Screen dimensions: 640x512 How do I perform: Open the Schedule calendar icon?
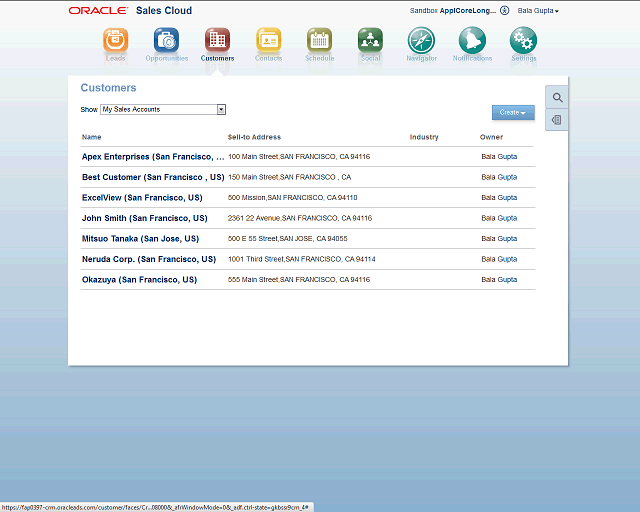point(320,40)
